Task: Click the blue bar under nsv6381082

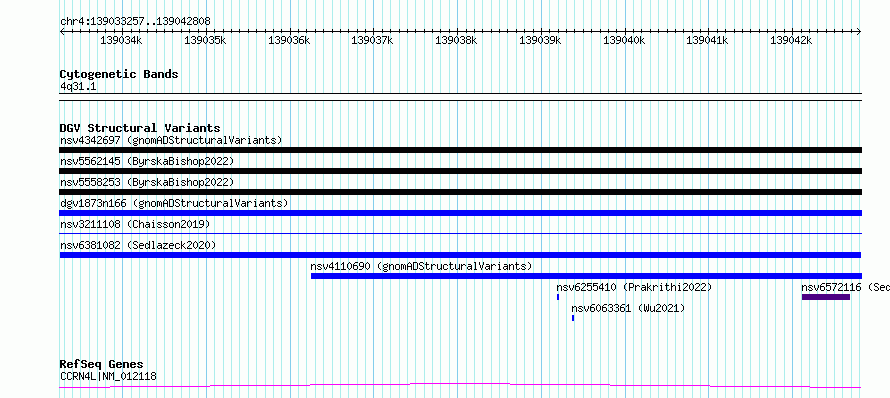Action: pos(461,255)
